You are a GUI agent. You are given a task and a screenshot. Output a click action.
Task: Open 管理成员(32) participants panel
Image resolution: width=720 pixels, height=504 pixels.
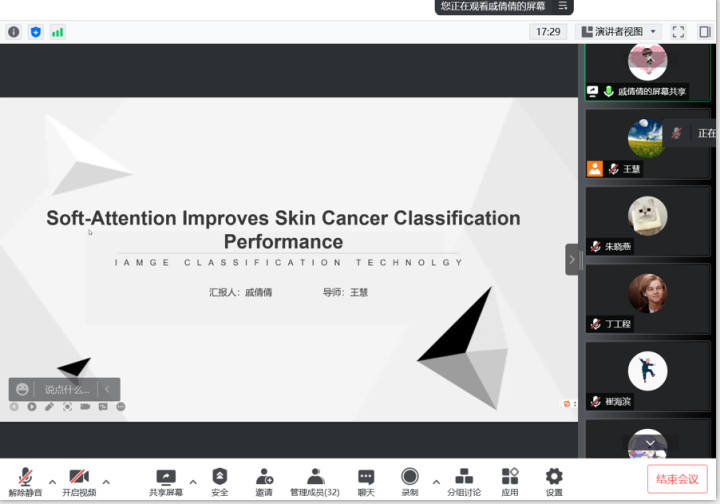(315, 477)
